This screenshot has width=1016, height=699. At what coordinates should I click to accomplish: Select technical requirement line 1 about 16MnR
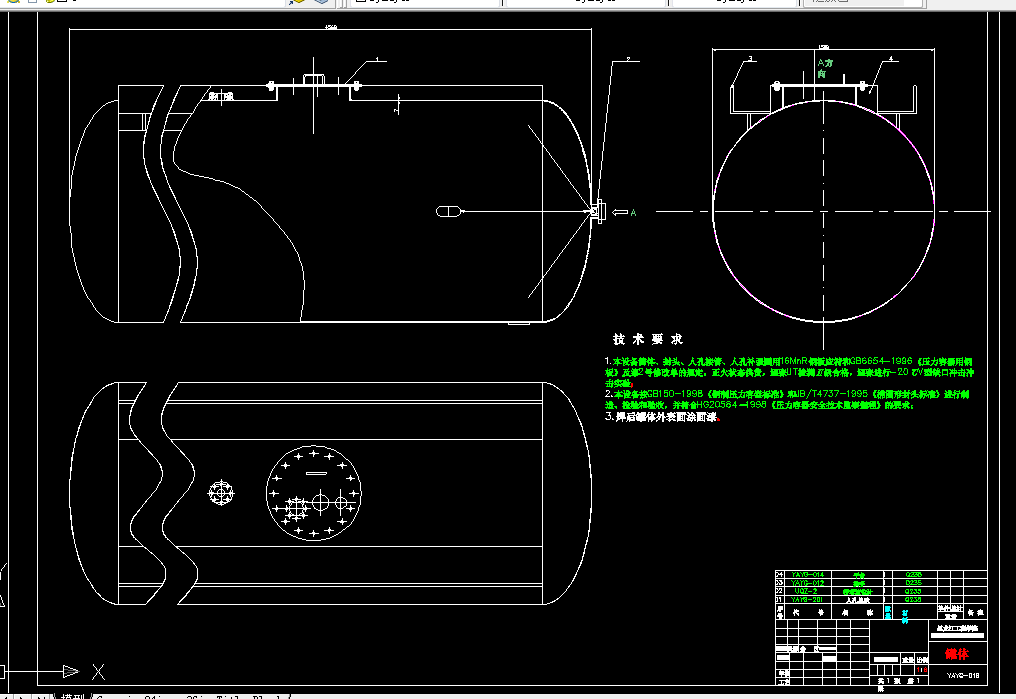pos(789,372)
